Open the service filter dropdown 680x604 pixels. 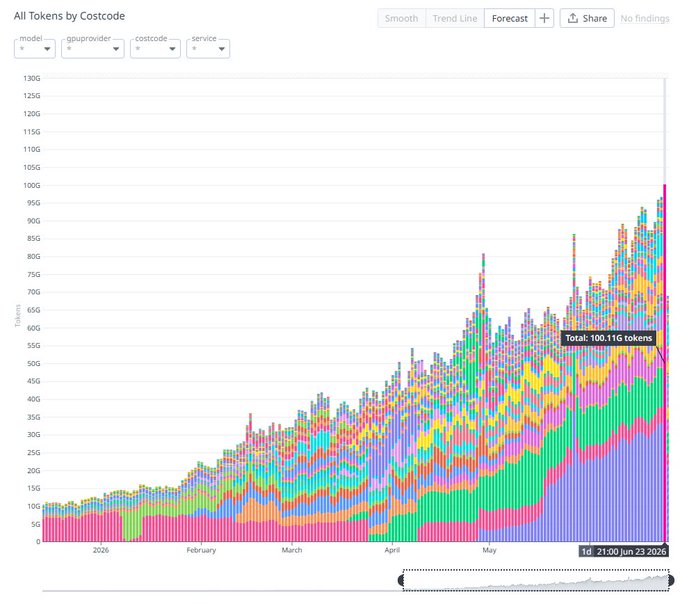[x=208, y=48]
